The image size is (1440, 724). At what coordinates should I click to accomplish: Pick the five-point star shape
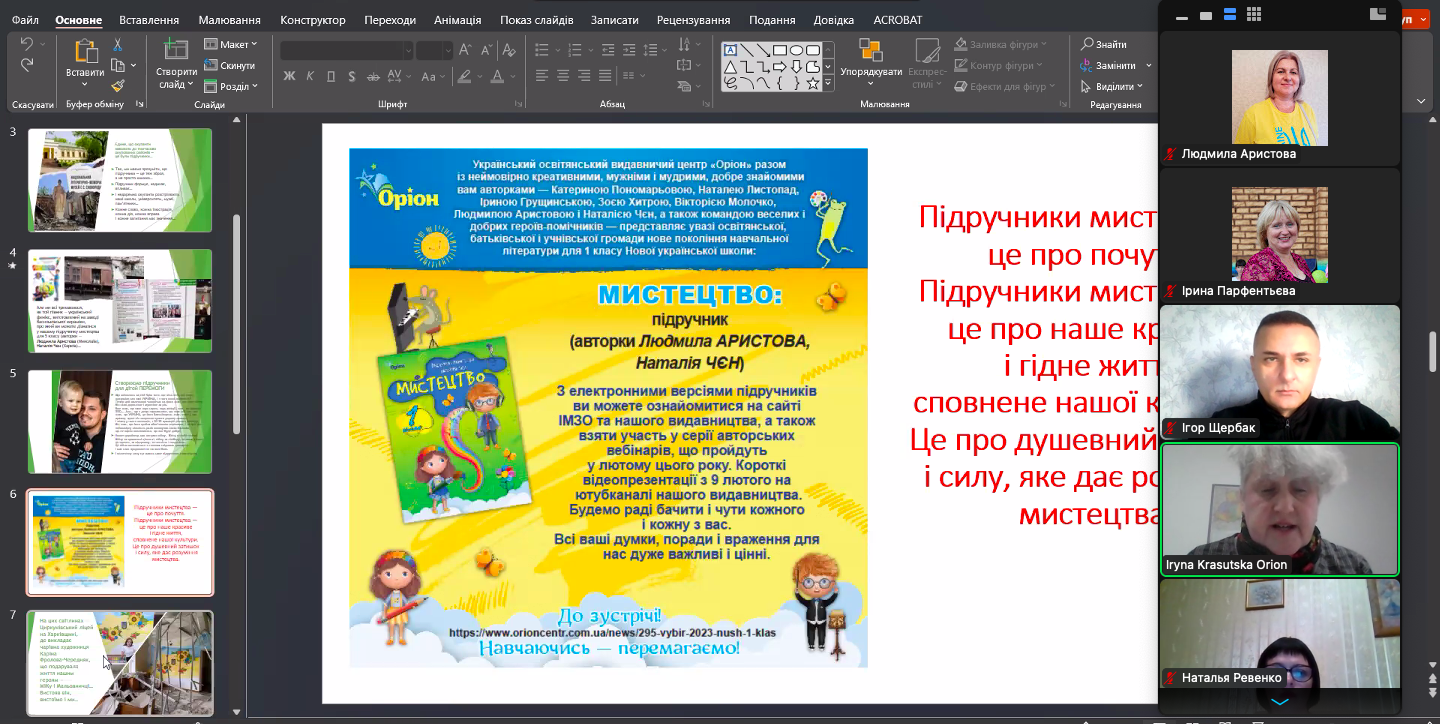[x=813, y=84]
